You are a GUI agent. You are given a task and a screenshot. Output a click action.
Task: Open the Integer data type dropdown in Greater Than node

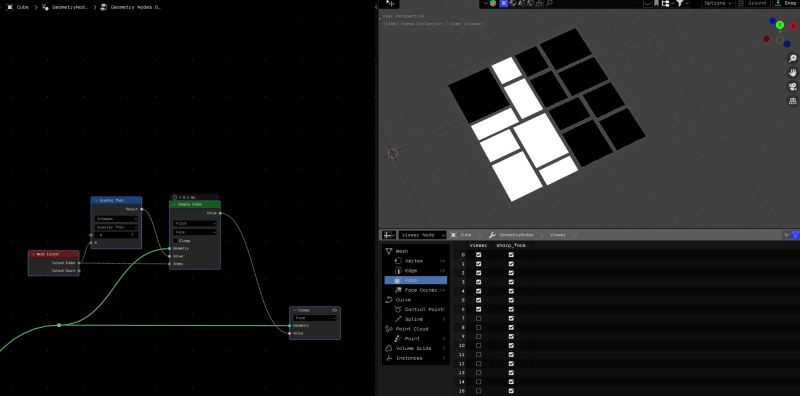116,218
